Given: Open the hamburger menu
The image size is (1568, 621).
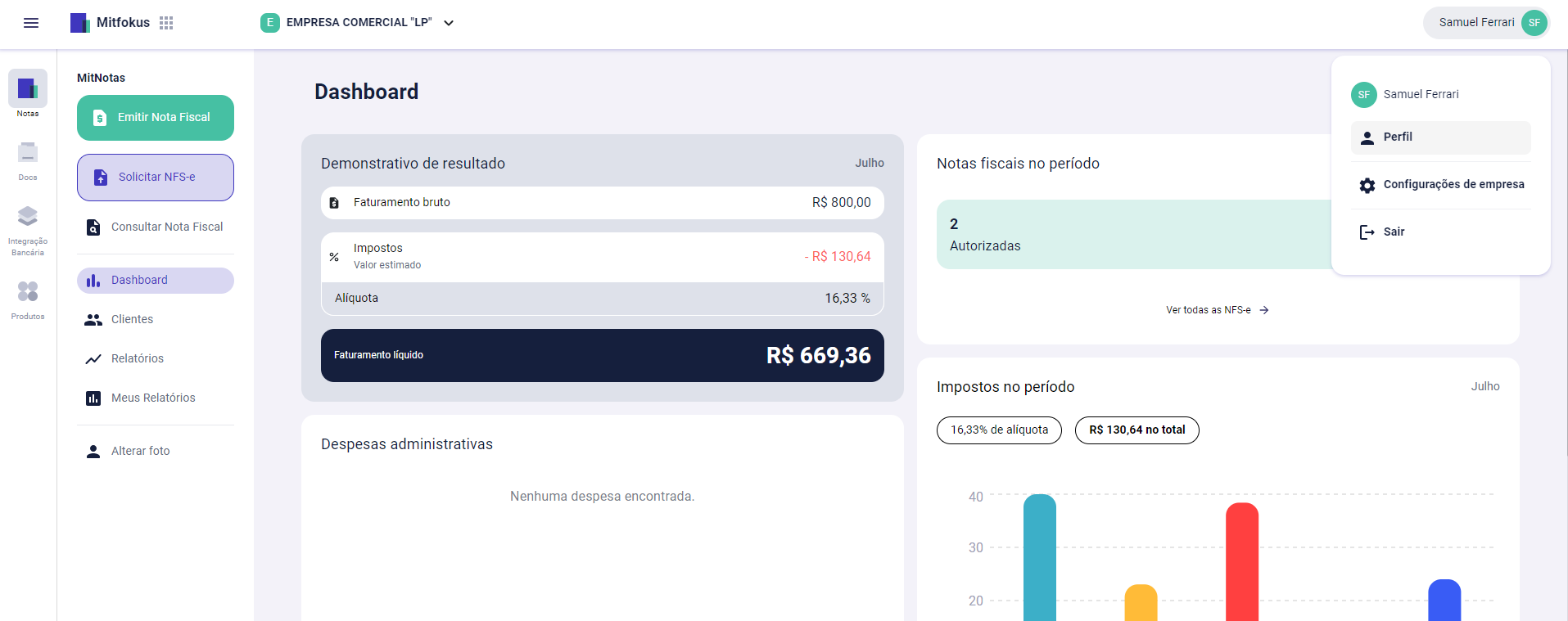Looking at the screenshot, I should coord(31,23).
